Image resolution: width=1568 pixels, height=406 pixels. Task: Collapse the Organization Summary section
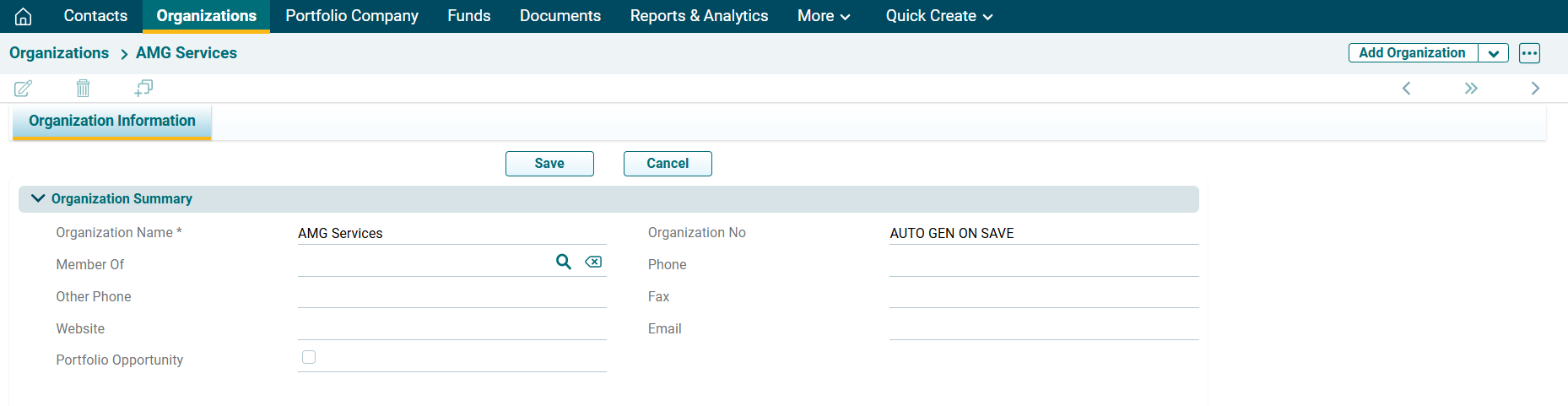[x=38, y=198]
